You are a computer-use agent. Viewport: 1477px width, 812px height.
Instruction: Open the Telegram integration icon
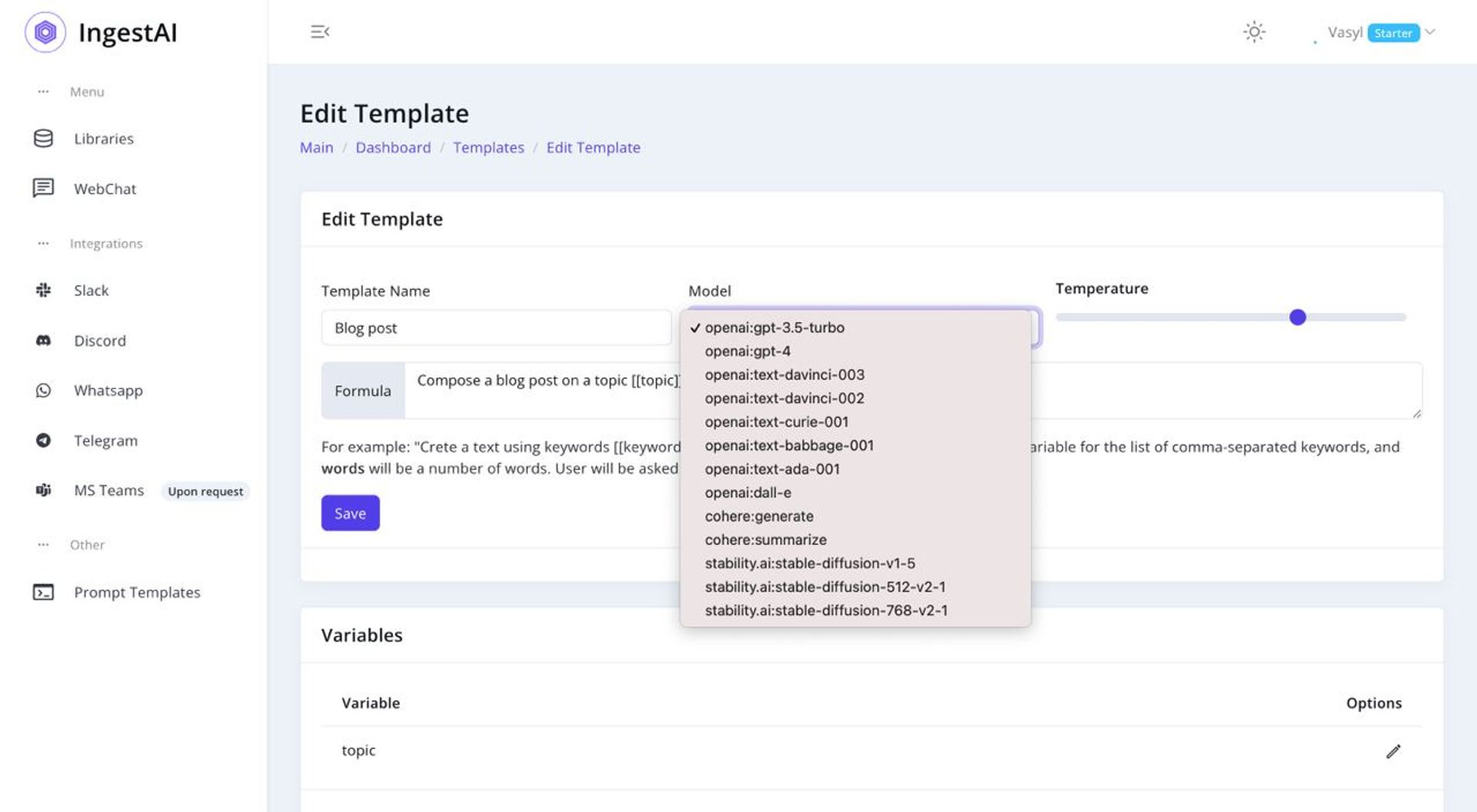(x=43, y=441)
